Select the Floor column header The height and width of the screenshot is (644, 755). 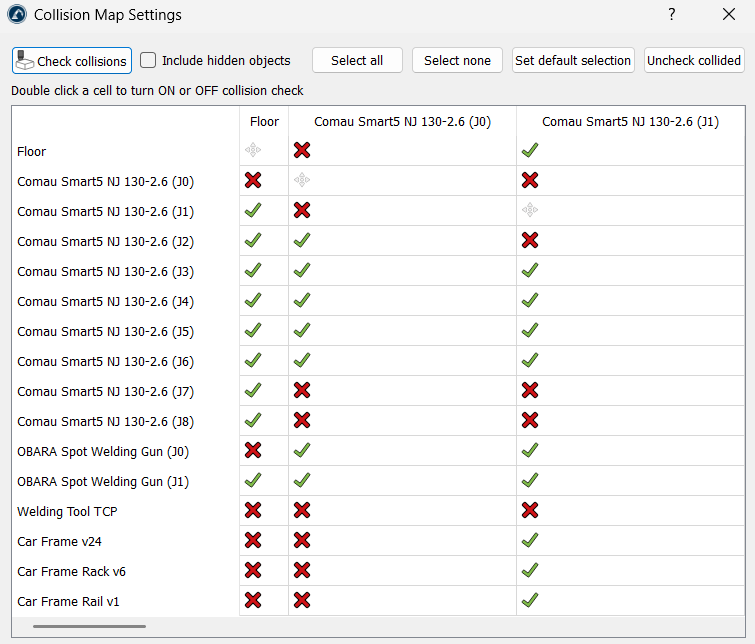click(264, 121)
